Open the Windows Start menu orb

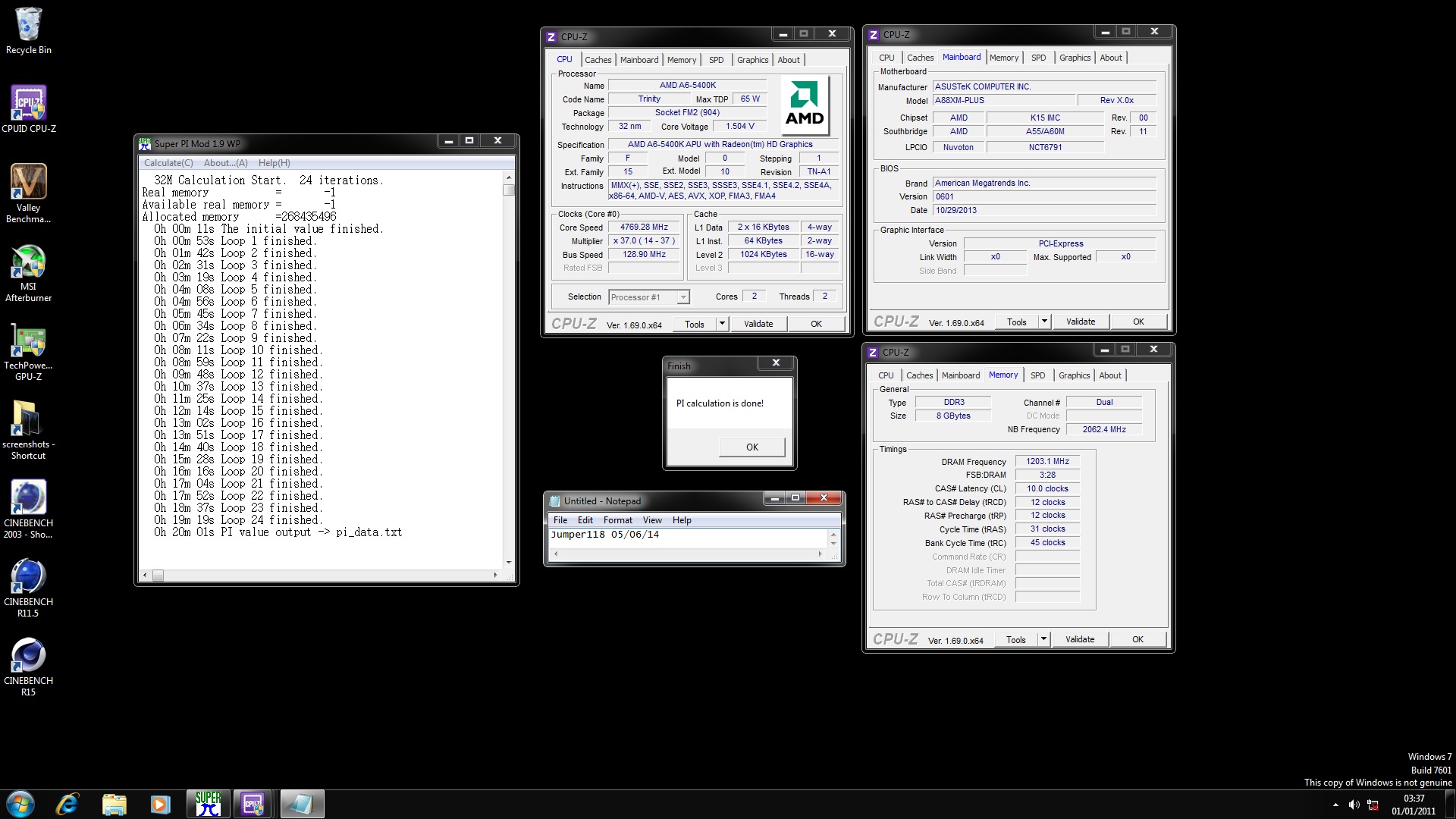(x=20, y=804)
